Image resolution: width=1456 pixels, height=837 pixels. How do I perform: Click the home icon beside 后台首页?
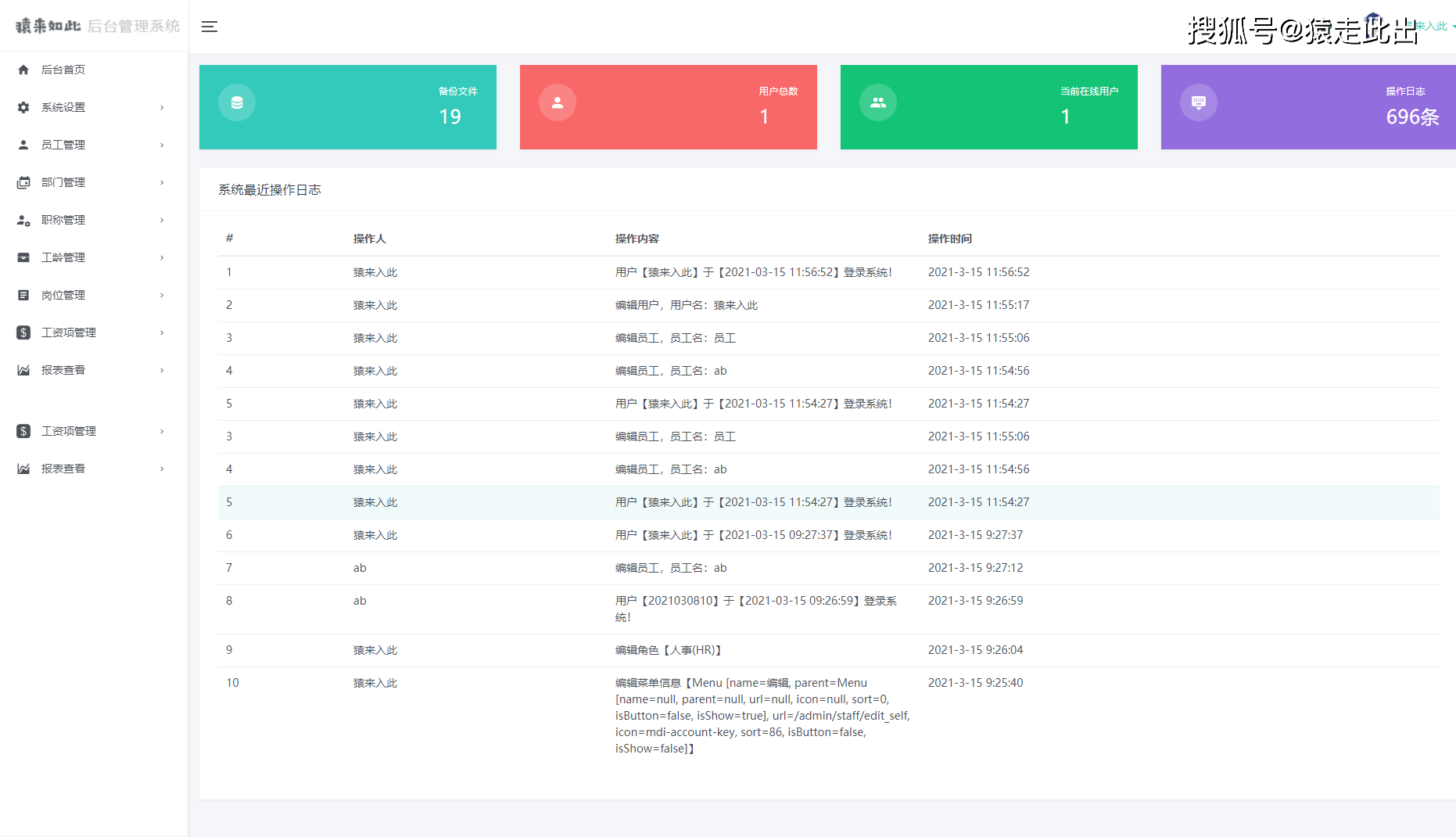(23, 70)
